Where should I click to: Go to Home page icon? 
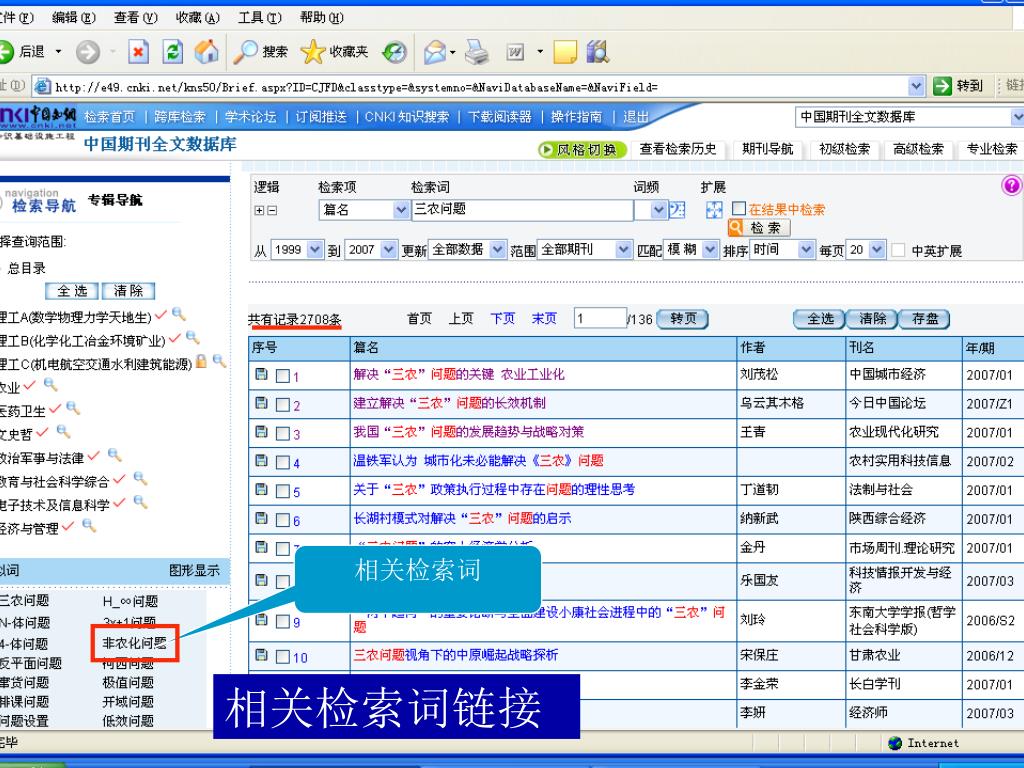point(207,52)
